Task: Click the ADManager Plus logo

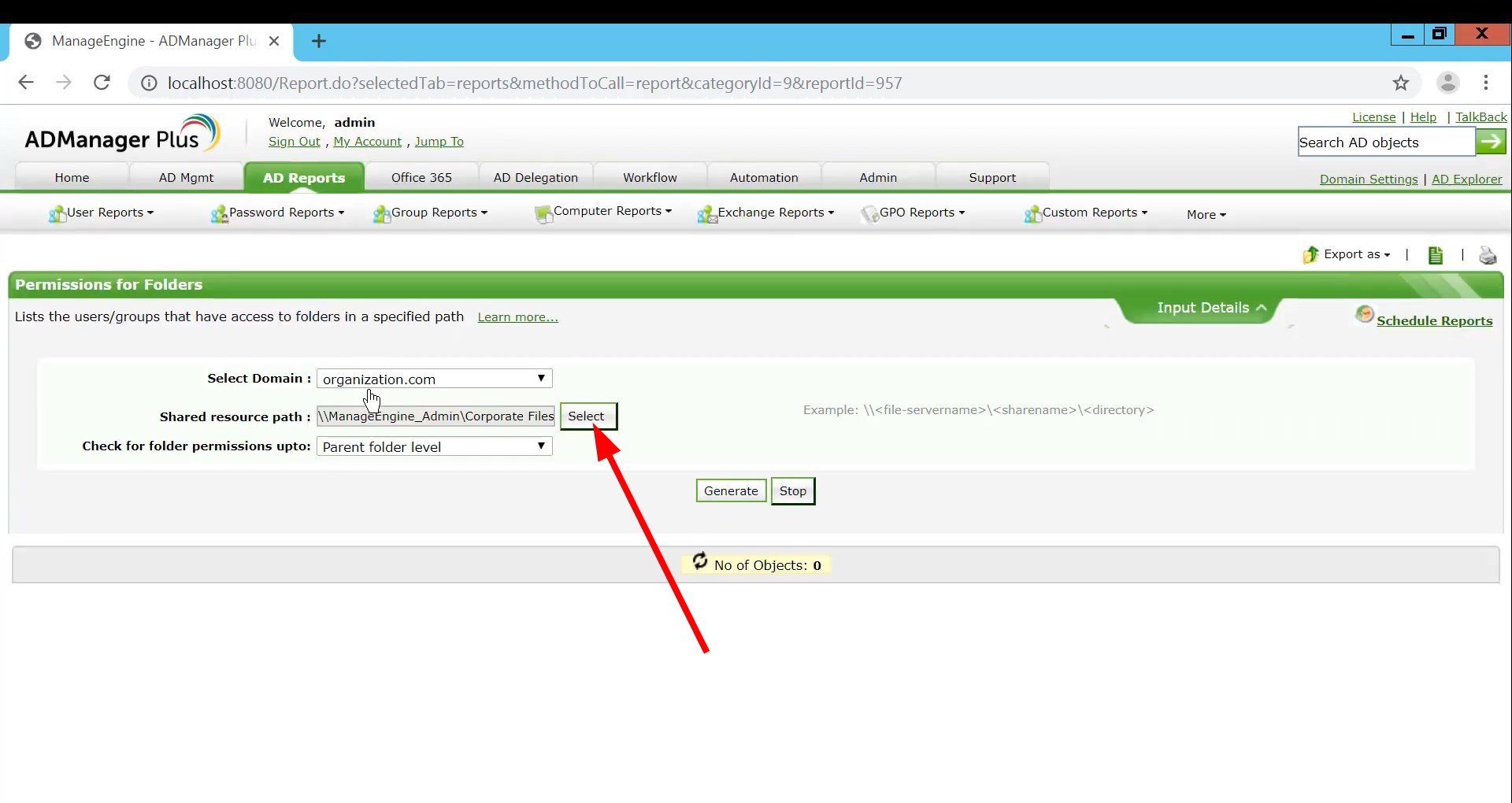Action: tap(122, 134)
